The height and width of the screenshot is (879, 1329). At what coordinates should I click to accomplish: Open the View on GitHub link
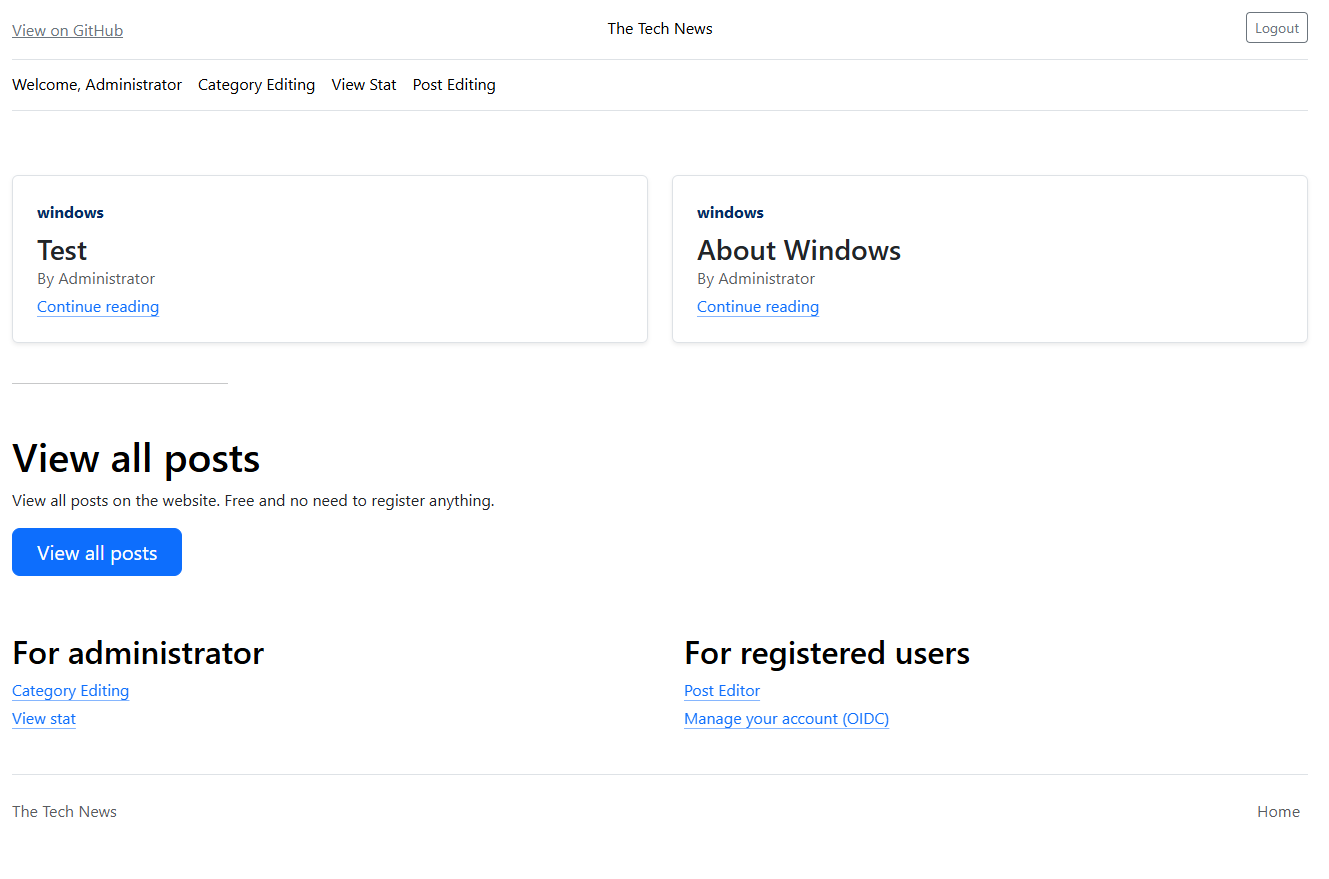click(66, 30)
